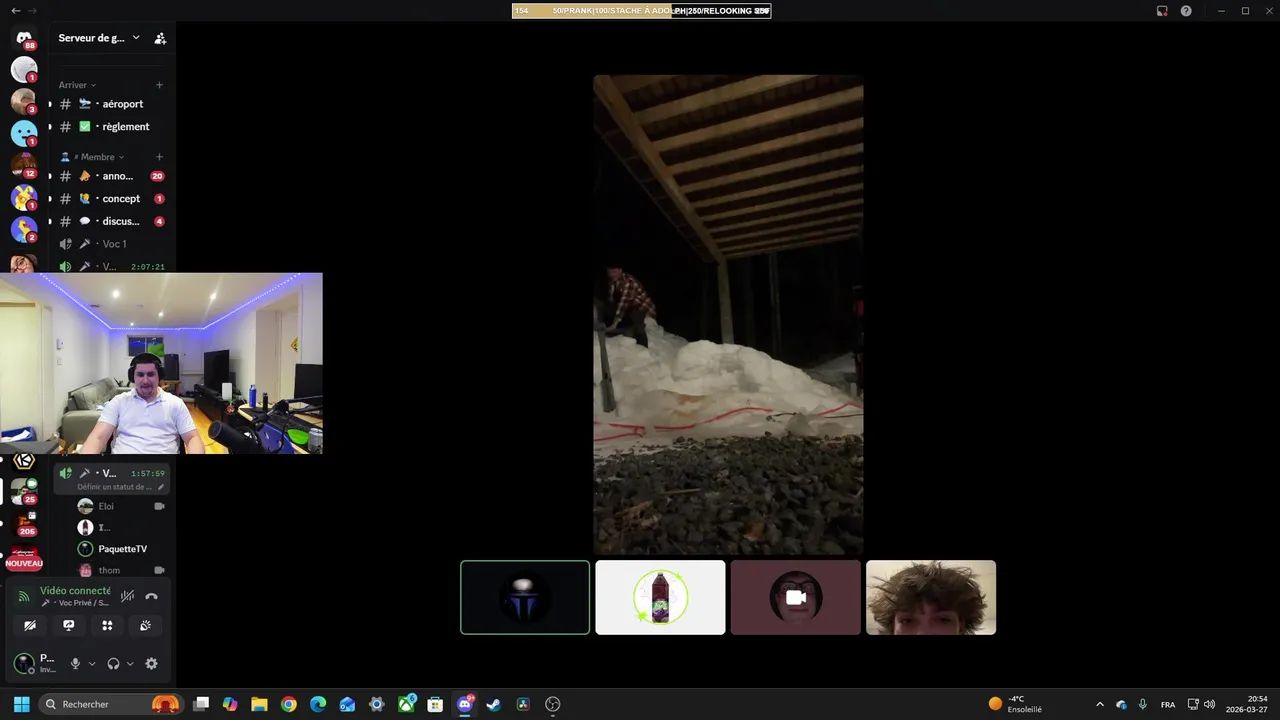Focus the snow shoveling main video stream
Image resolution: width=1280 pixels, height=720 pixels.
[728, 314]
